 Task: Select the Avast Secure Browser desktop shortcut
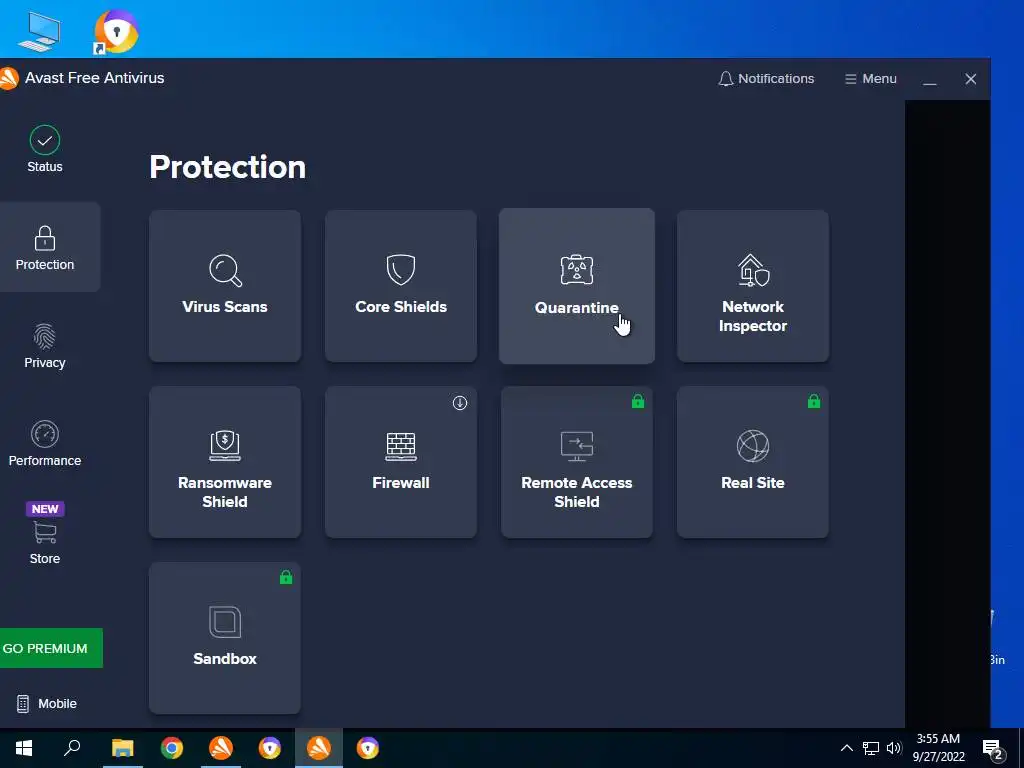[116, 31]
